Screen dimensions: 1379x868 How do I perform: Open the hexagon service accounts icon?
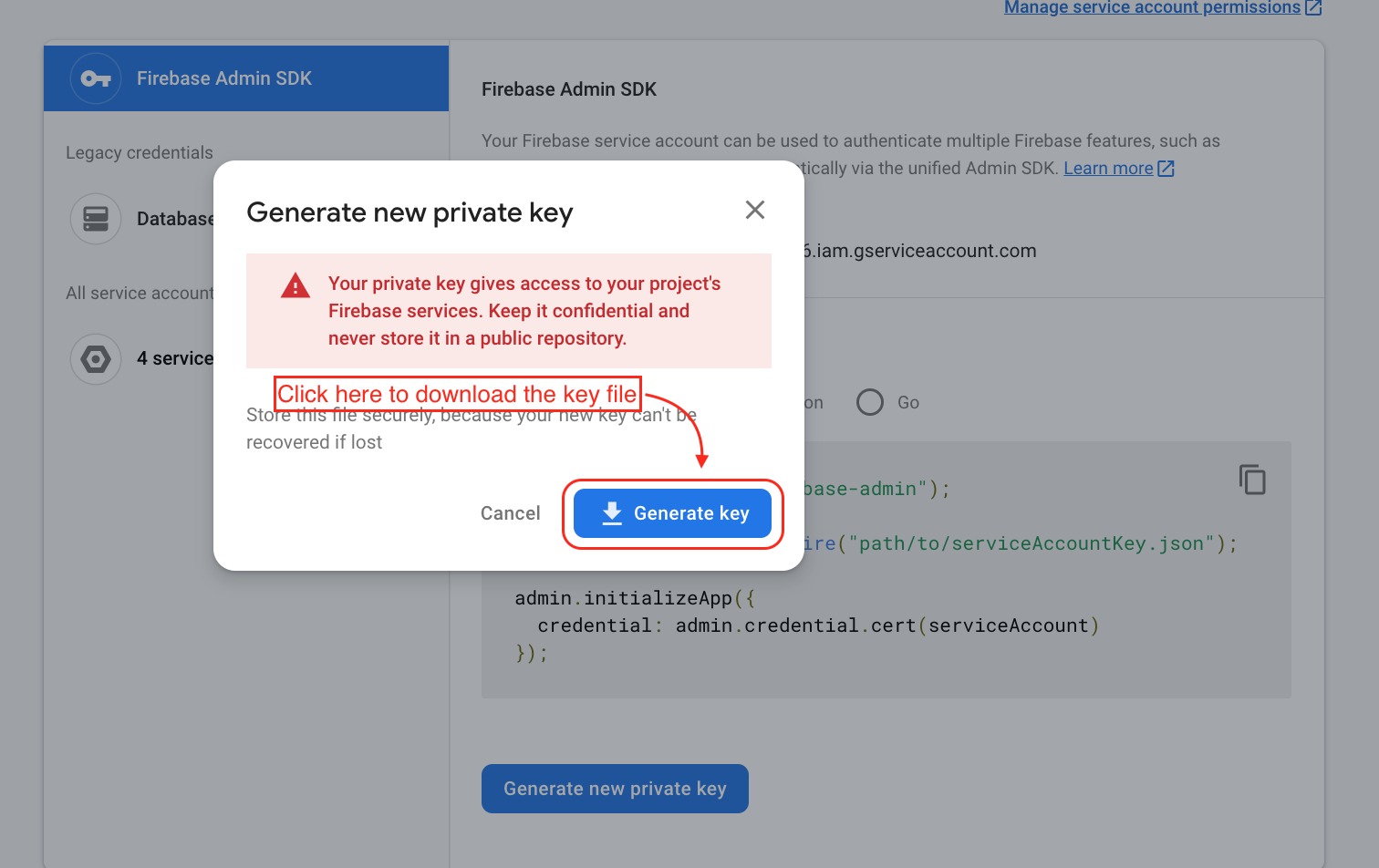coord(96,359)
